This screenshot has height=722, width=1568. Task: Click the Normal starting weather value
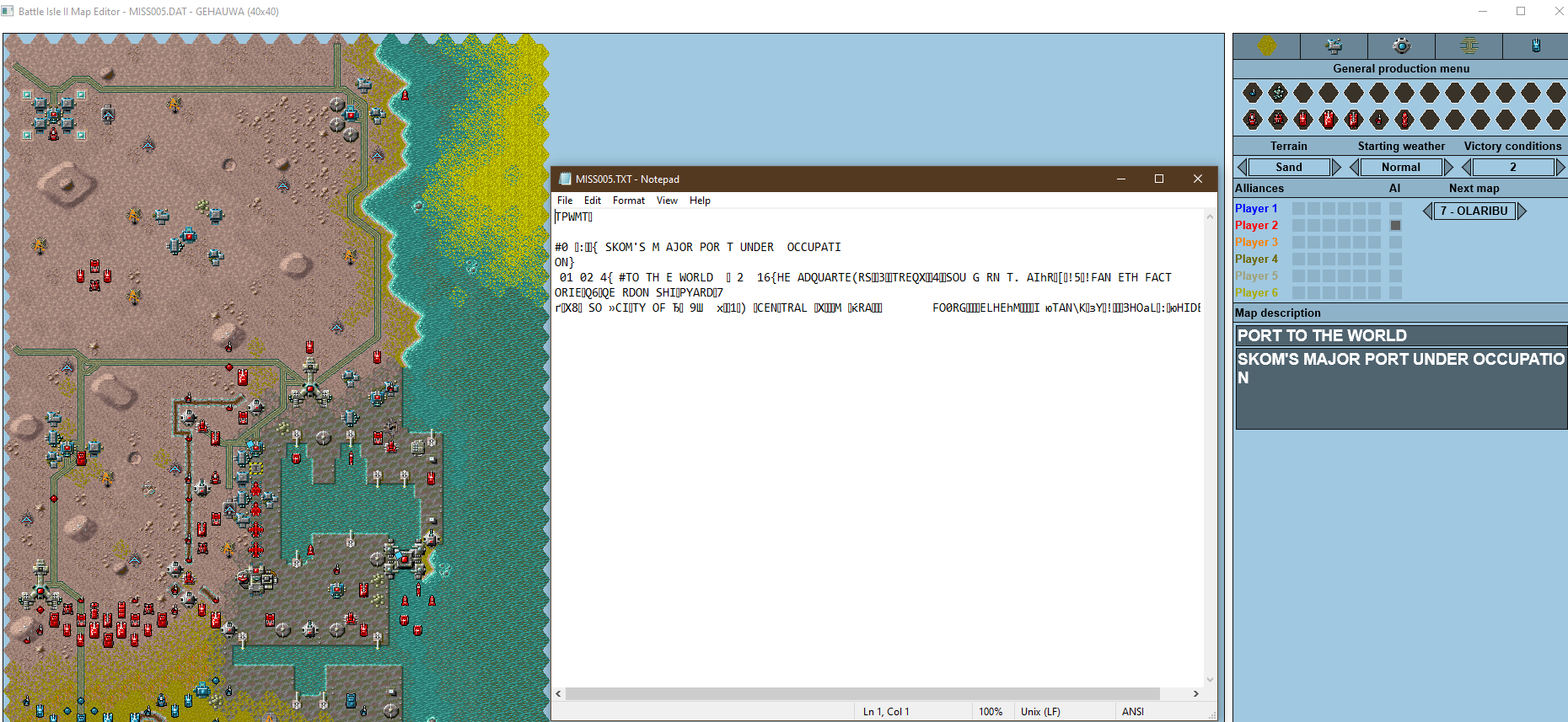point(1401,167)
